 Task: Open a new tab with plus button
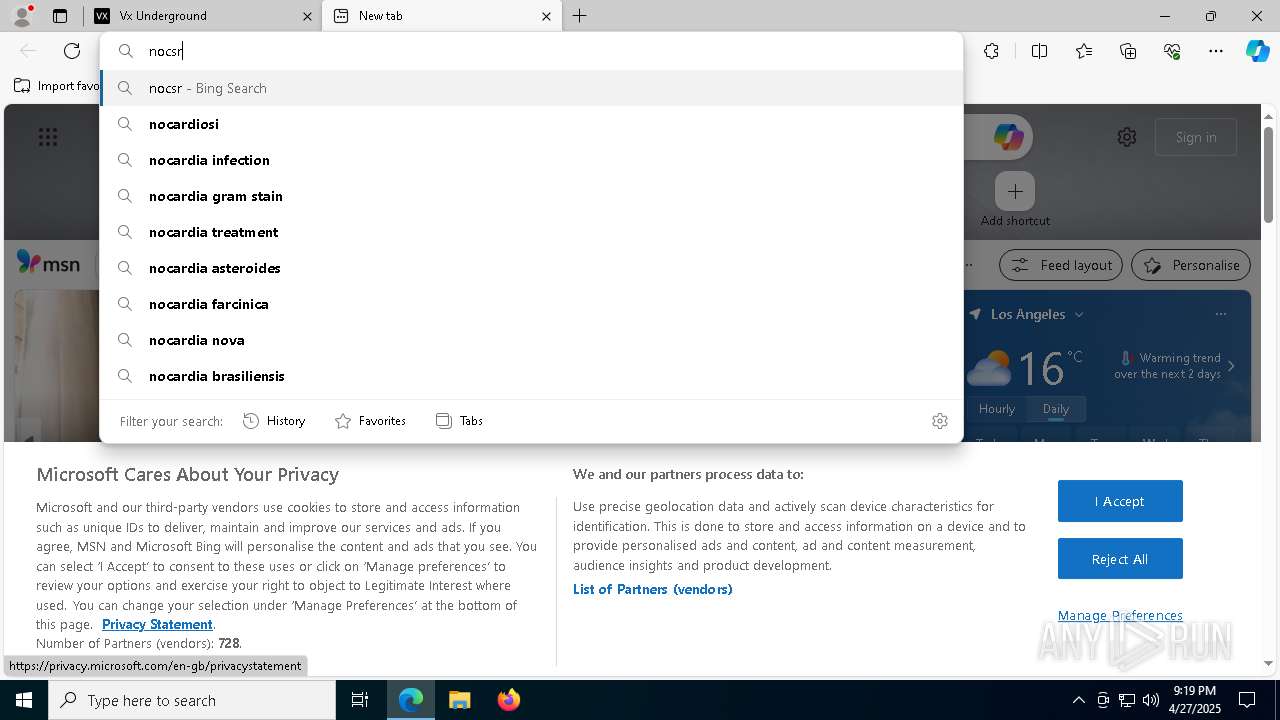click(580, 16)
